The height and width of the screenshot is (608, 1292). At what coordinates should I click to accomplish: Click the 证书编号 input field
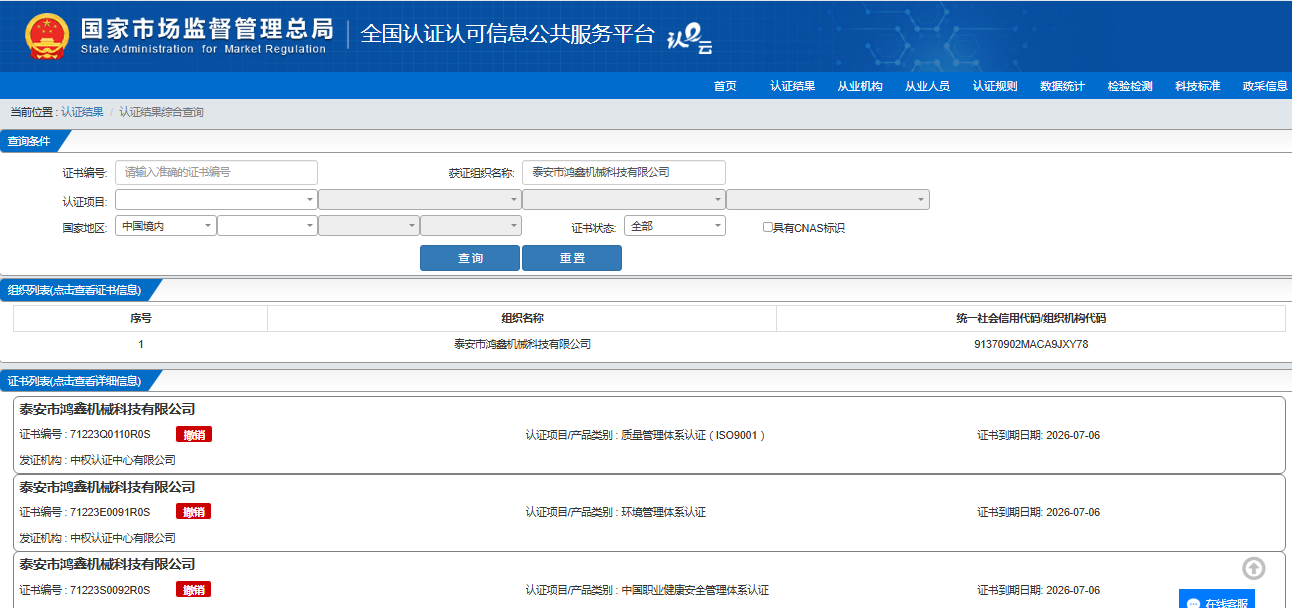(x=216, y=172)
